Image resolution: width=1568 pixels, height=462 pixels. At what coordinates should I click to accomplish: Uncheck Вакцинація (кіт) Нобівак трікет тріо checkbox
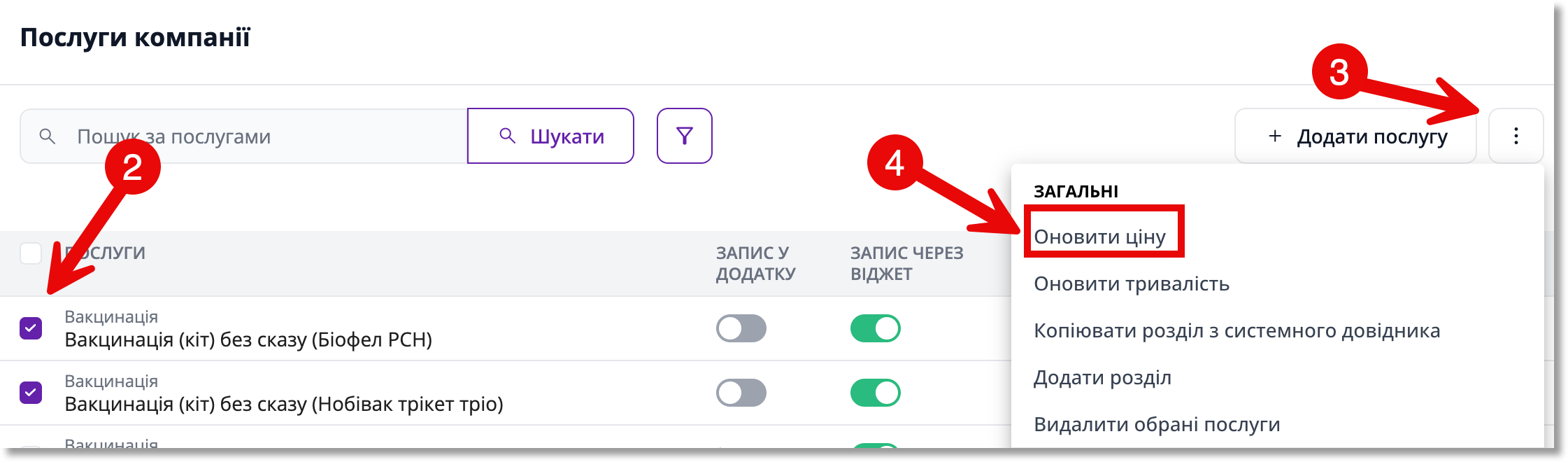coord(31,393)
